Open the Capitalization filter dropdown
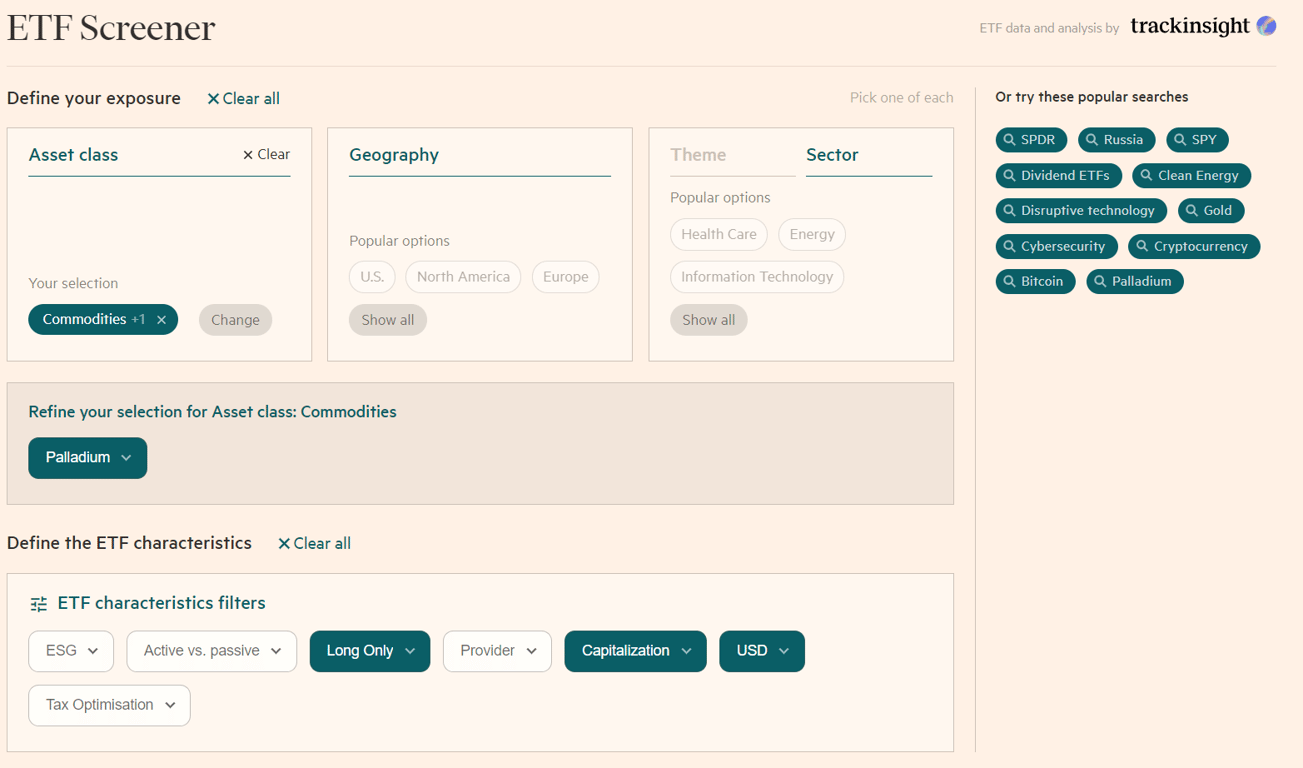The image size is (1303, 768). (635, 651)
